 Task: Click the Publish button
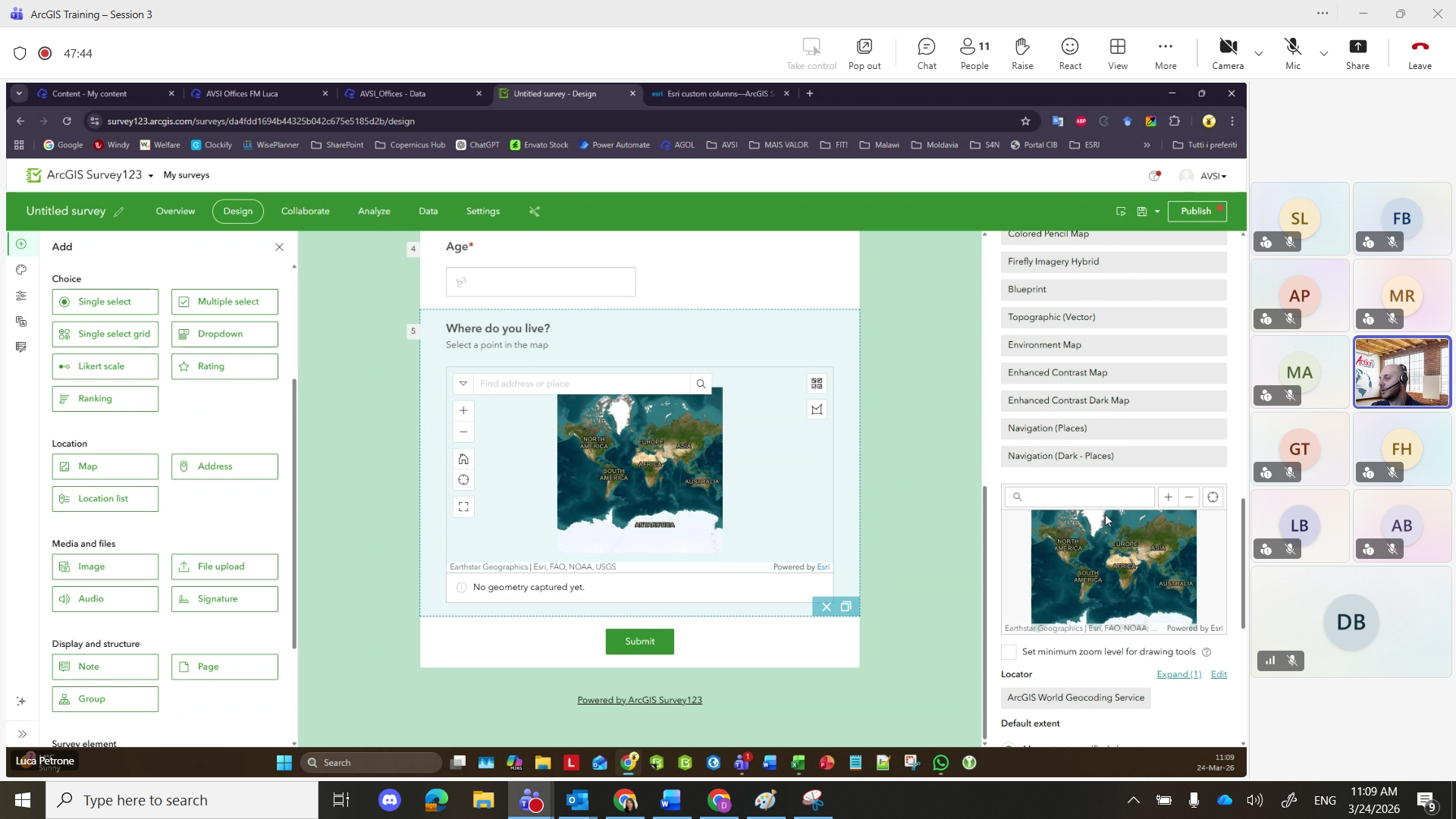[x=1197, y=211]
